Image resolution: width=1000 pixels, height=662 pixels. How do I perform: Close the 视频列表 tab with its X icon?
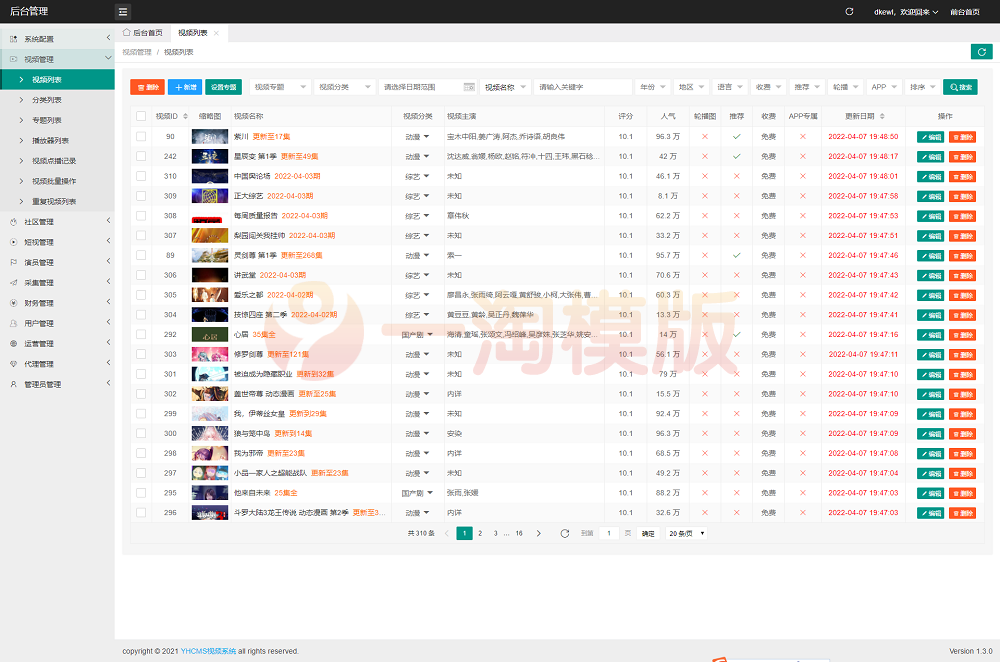tap(216, 33)
